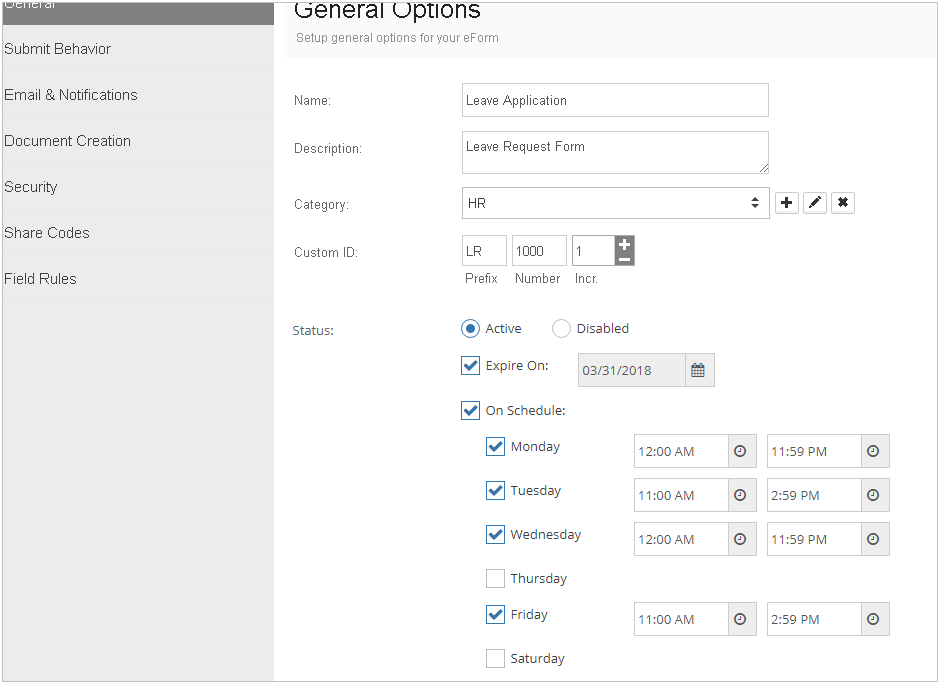
Task: Open Friday start time clock picker
Action: point(741,619)
